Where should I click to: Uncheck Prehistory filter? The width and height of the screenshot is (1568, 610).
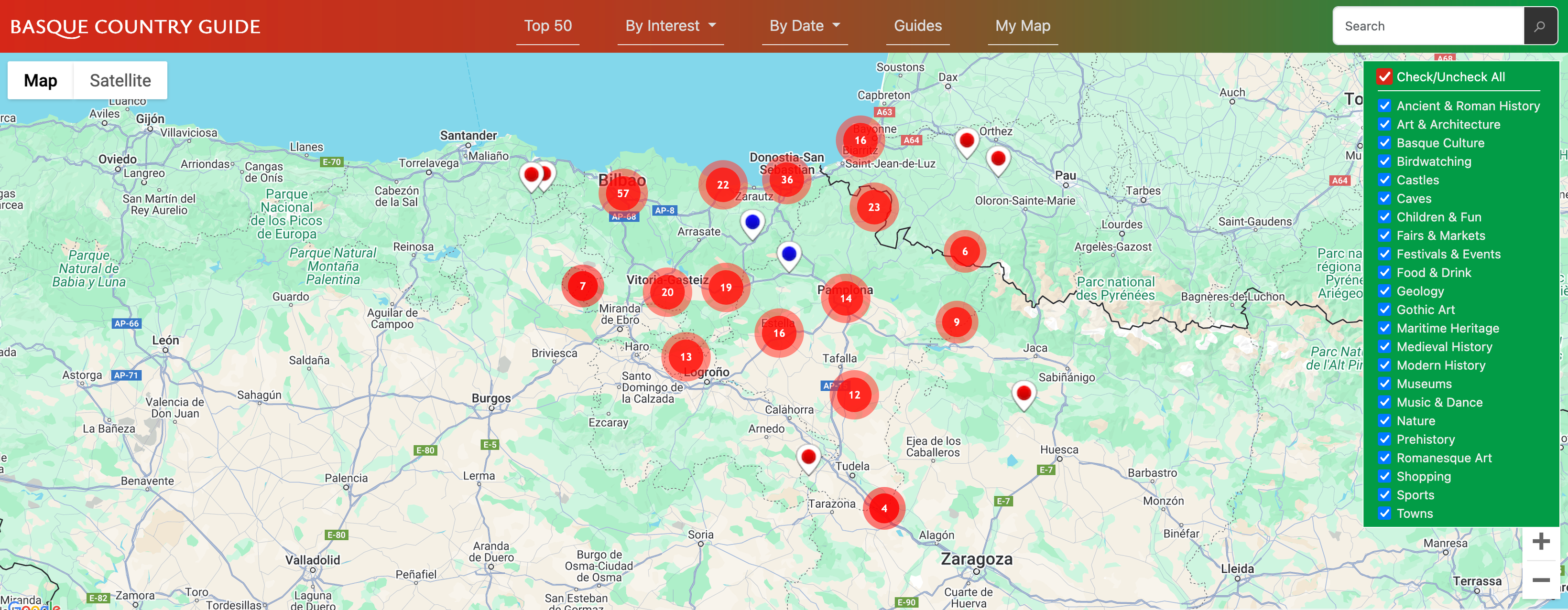(x=1384, y=439)
